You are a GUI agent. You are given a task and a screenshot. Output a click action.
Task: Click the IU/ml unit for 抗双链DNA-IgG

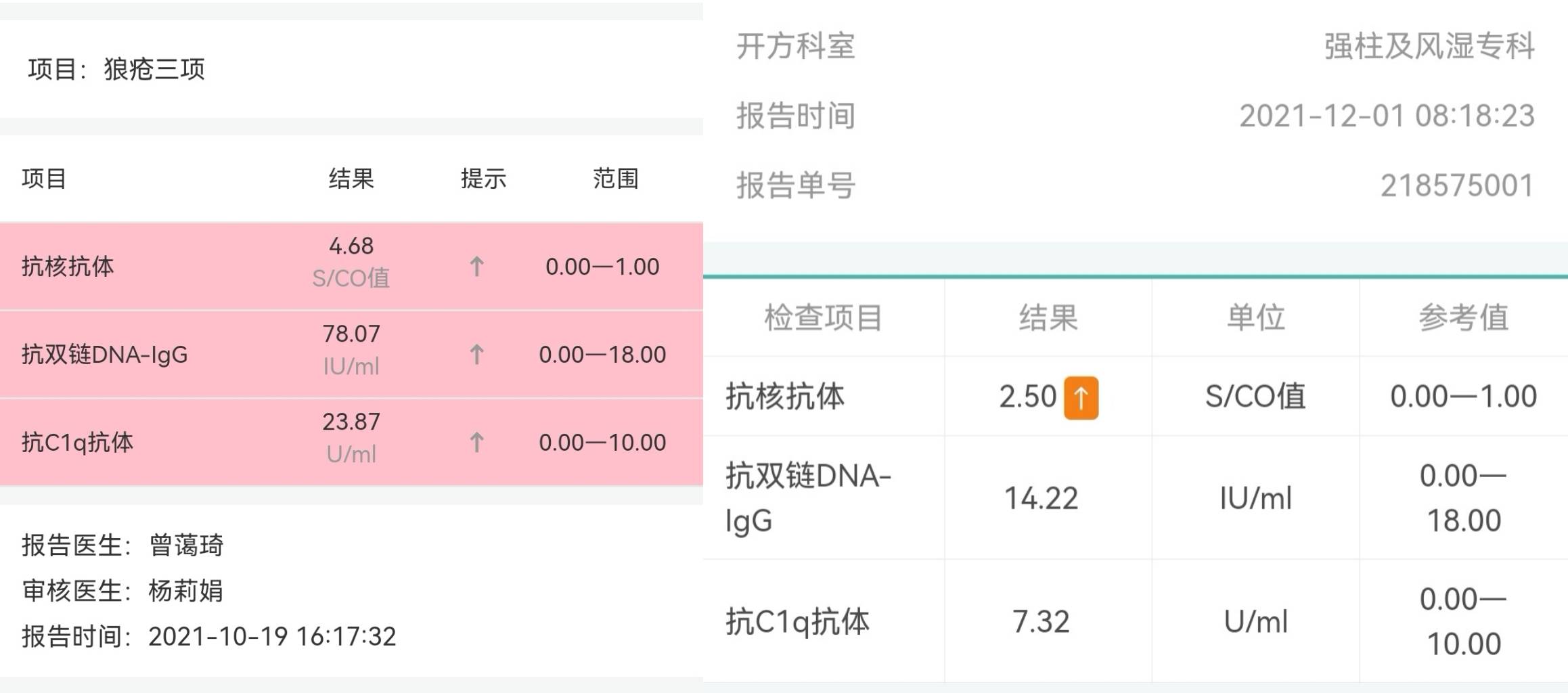click(x=1257, y=499)
